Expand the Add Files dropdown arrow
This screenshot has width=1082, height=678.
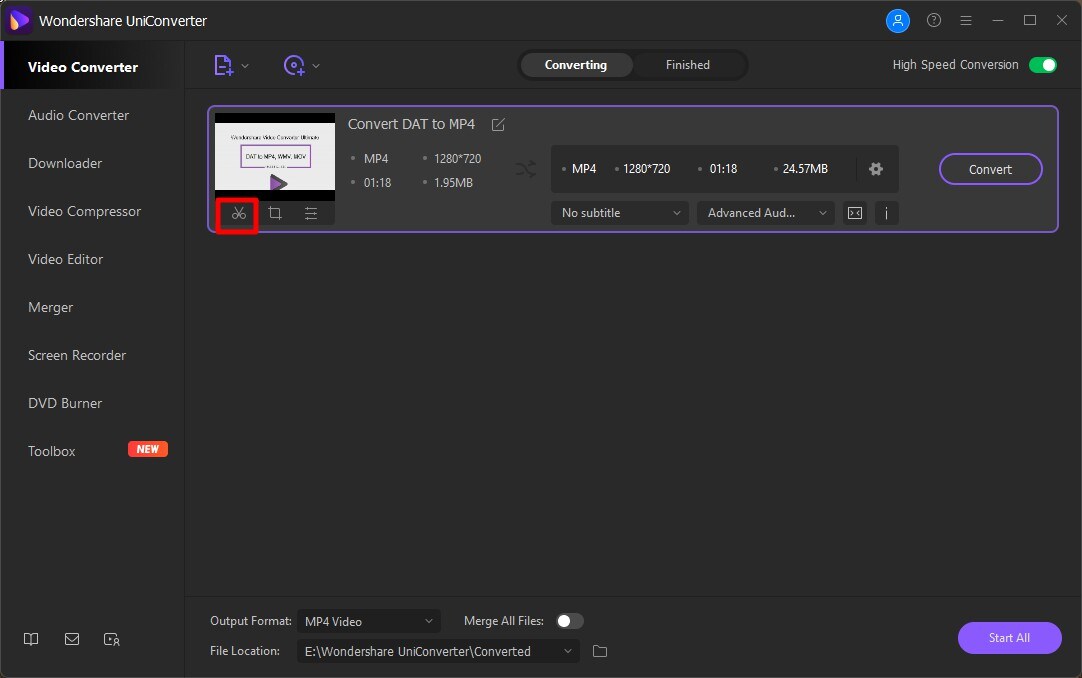pos(245,66)
